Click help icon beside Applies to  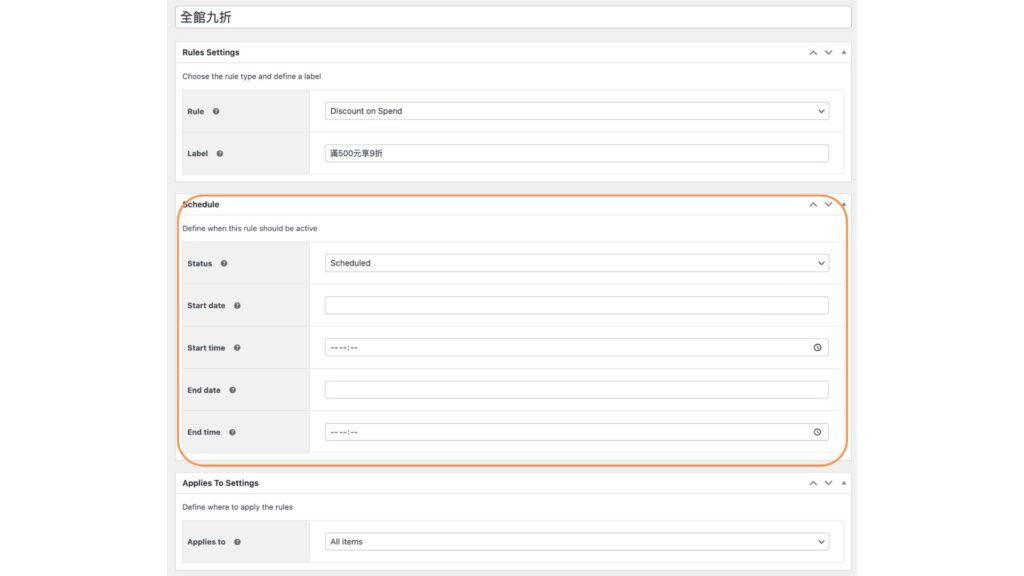click(237, 542)
